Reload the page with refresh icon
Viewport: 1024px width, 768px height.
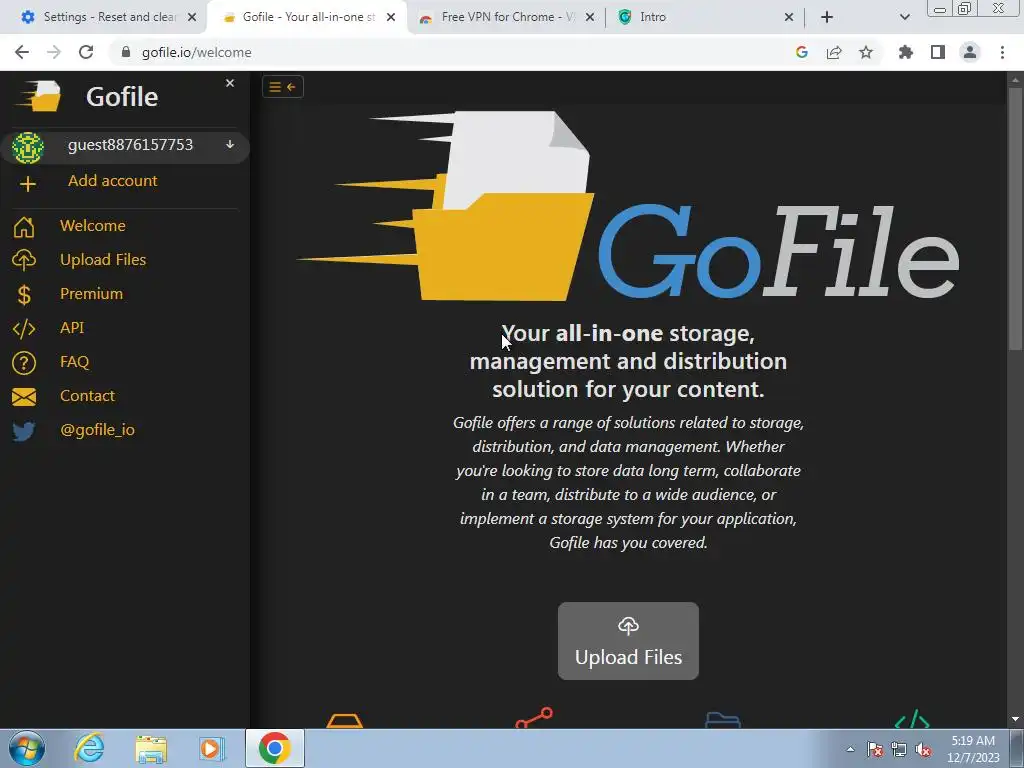[x=86, y=52]
